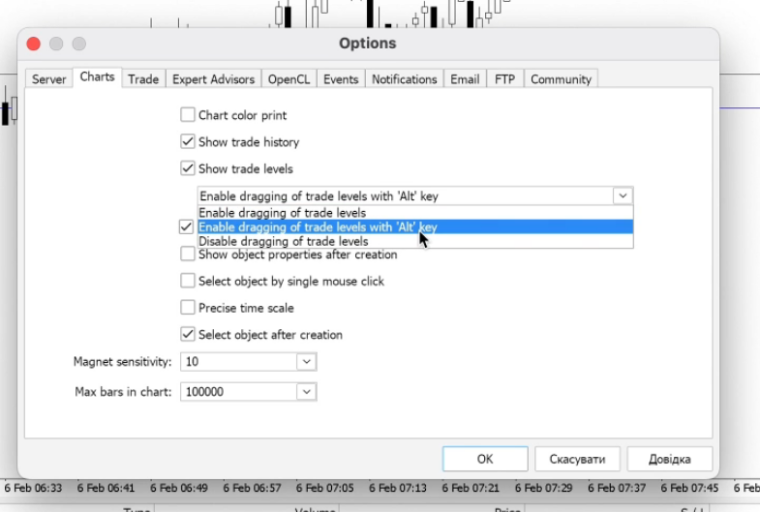Choose the highlighted 'with Alt key' dragging option
Image resolution: width=760 pixels, height=512 pixels.
point(415,227)
